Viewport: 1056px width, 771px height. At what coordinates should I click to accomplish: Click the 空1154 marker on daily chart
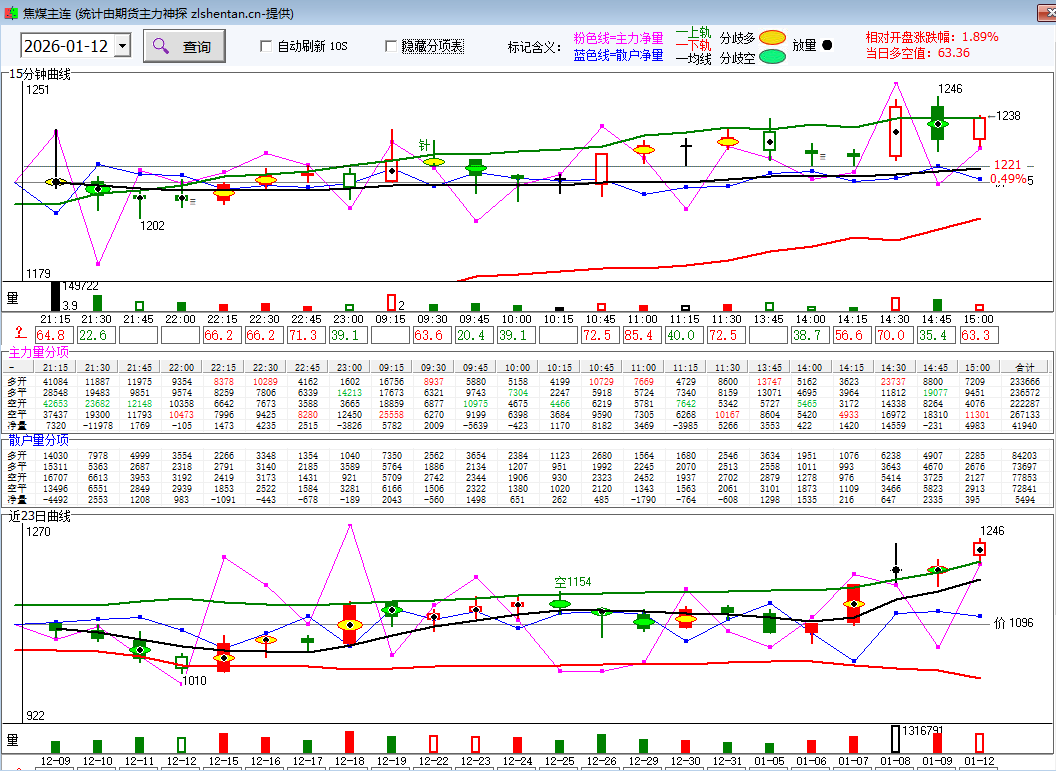(x=572, y=582)
